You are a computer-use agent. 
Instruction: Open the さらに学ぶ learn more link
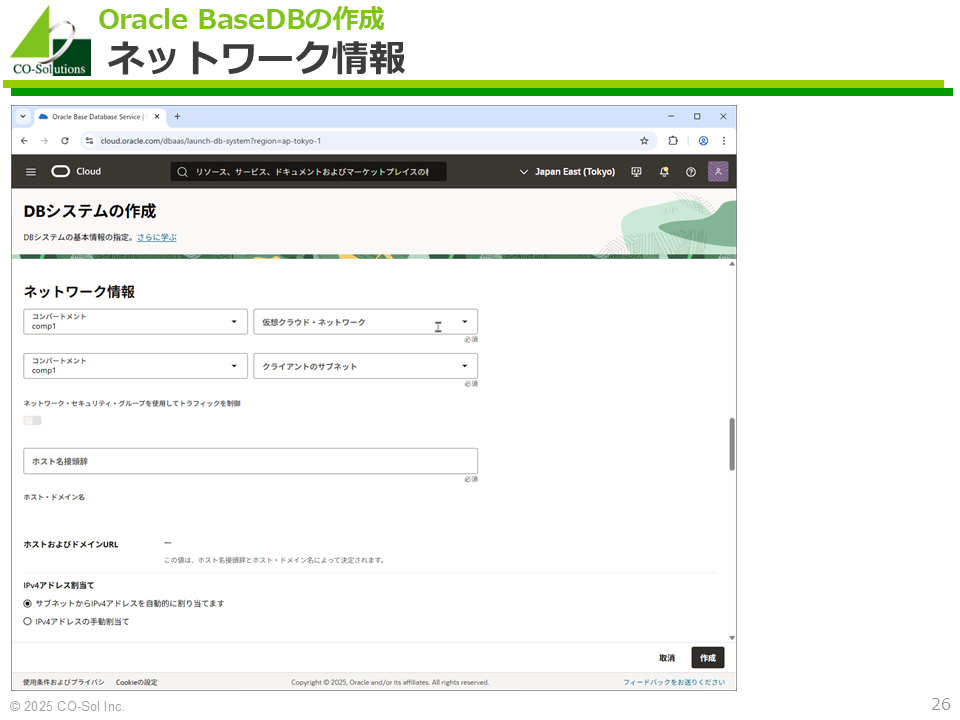click(x=157, y=237)
